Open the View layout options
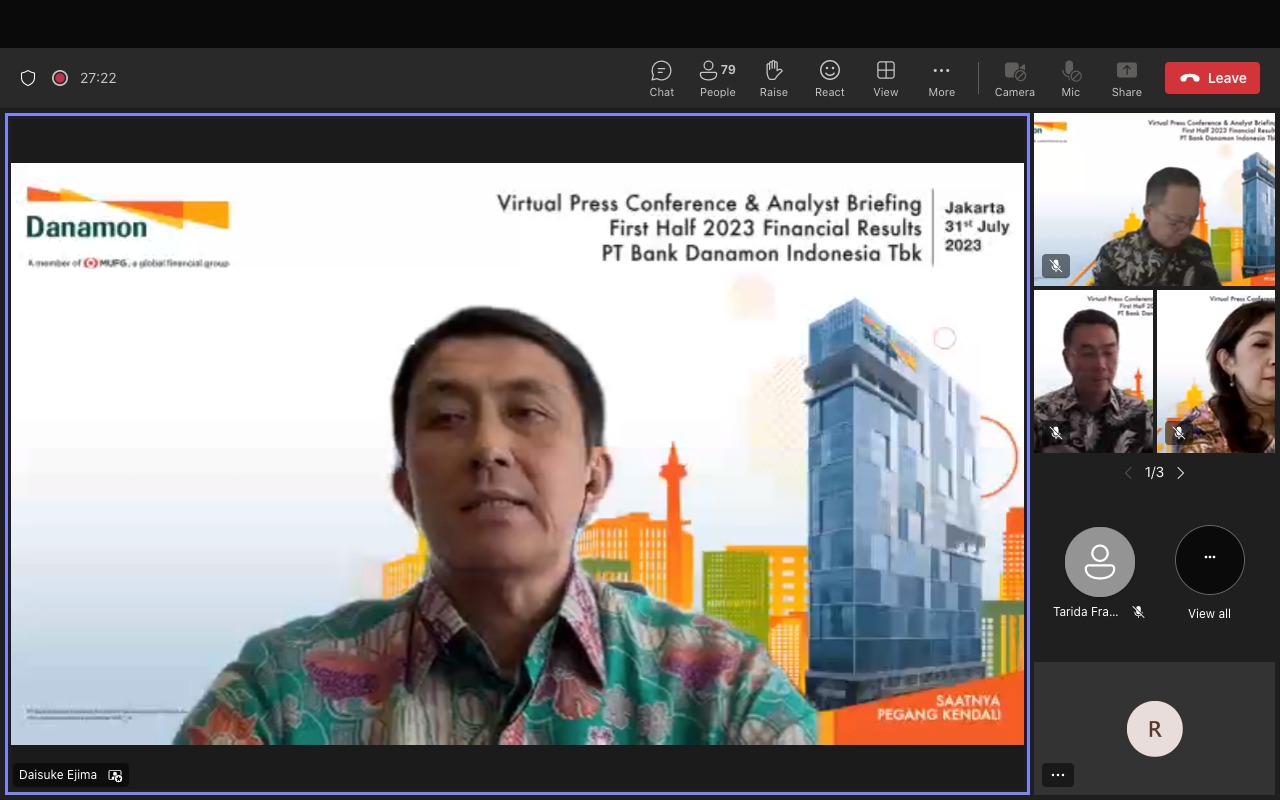Image resolution: width=1280 pixels, height=800 pixels. pyautogui.click(x=885, y=78)
